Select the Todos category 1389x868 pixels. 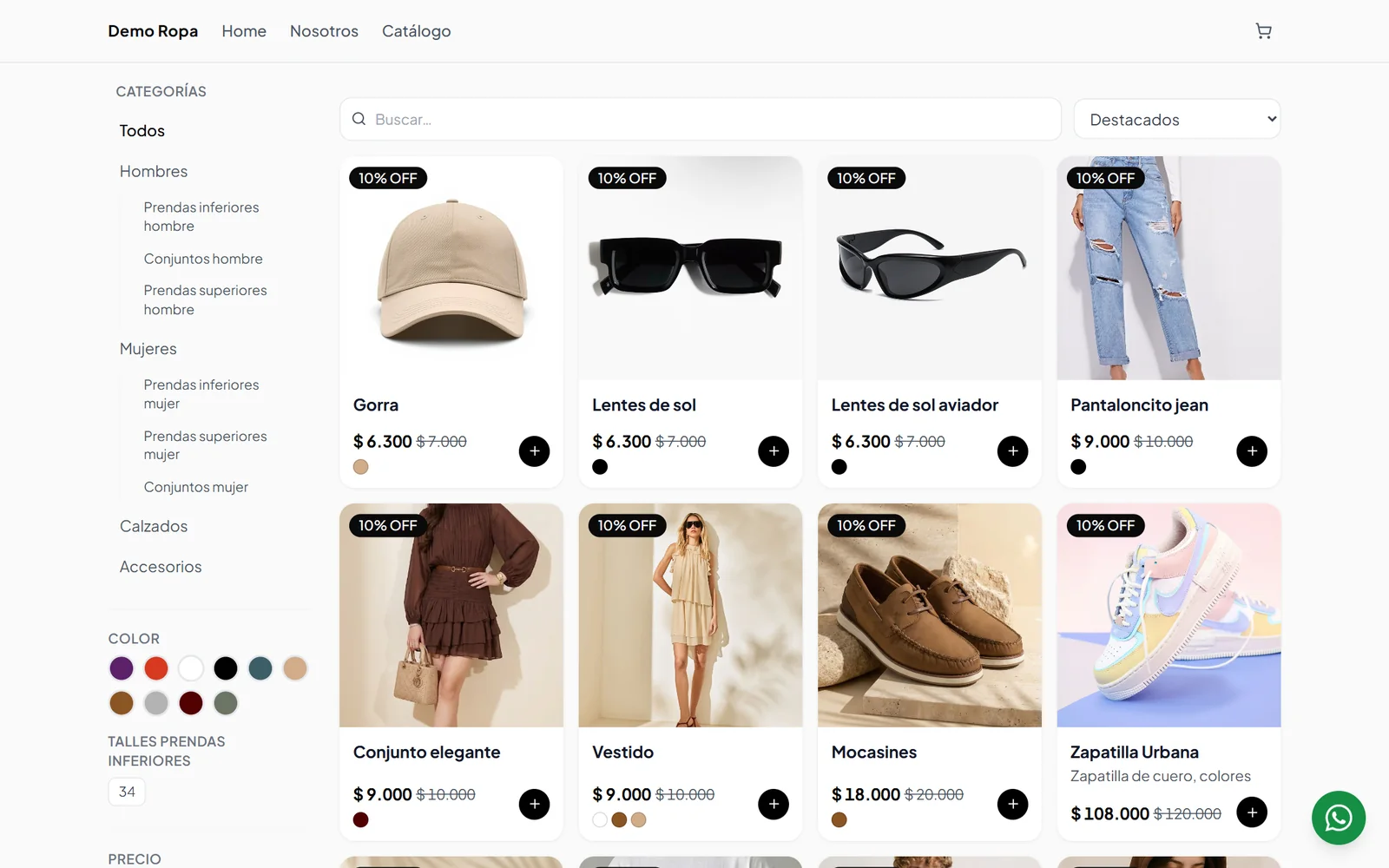(x=142, y=131)
